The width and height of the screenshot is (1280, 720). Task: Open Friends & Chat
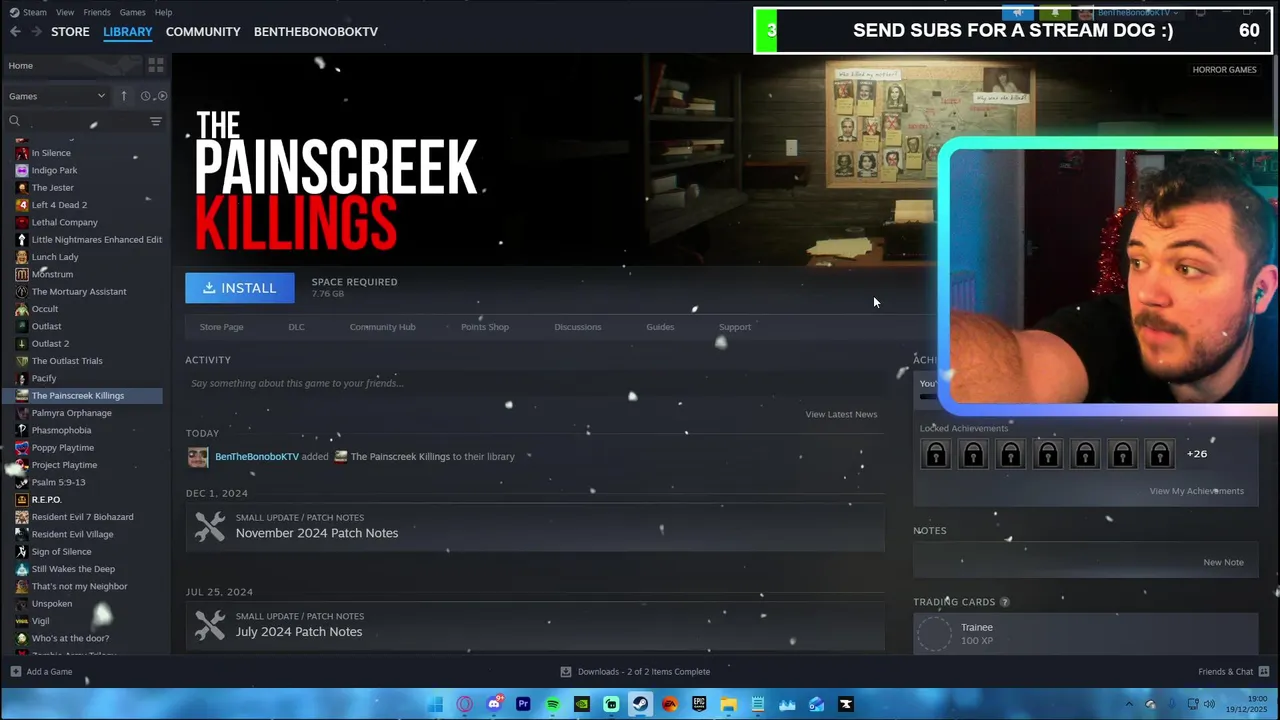[x=1234, y=672]
